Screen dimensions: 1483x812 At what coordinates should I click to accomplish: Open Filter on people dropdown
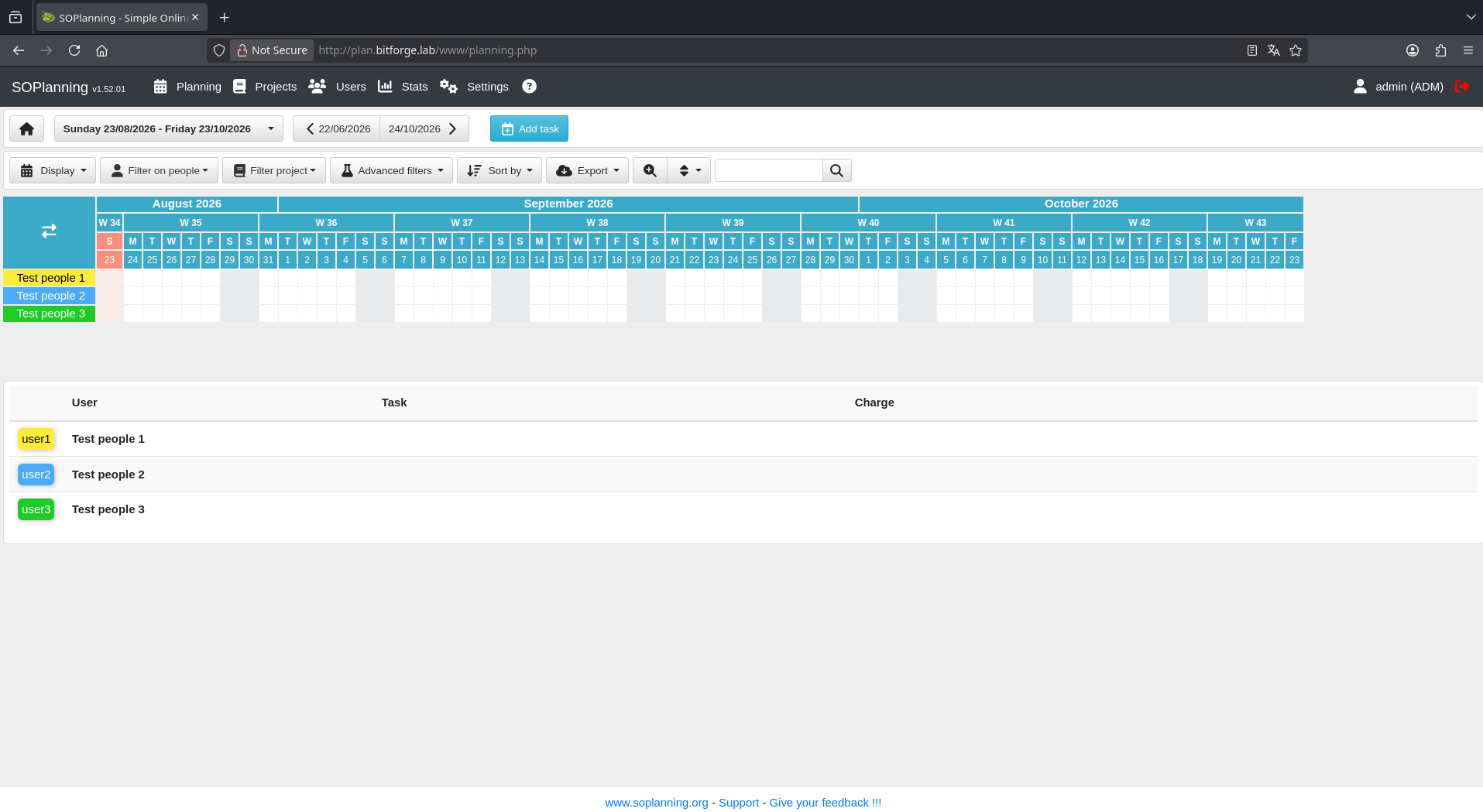[159, 170]
